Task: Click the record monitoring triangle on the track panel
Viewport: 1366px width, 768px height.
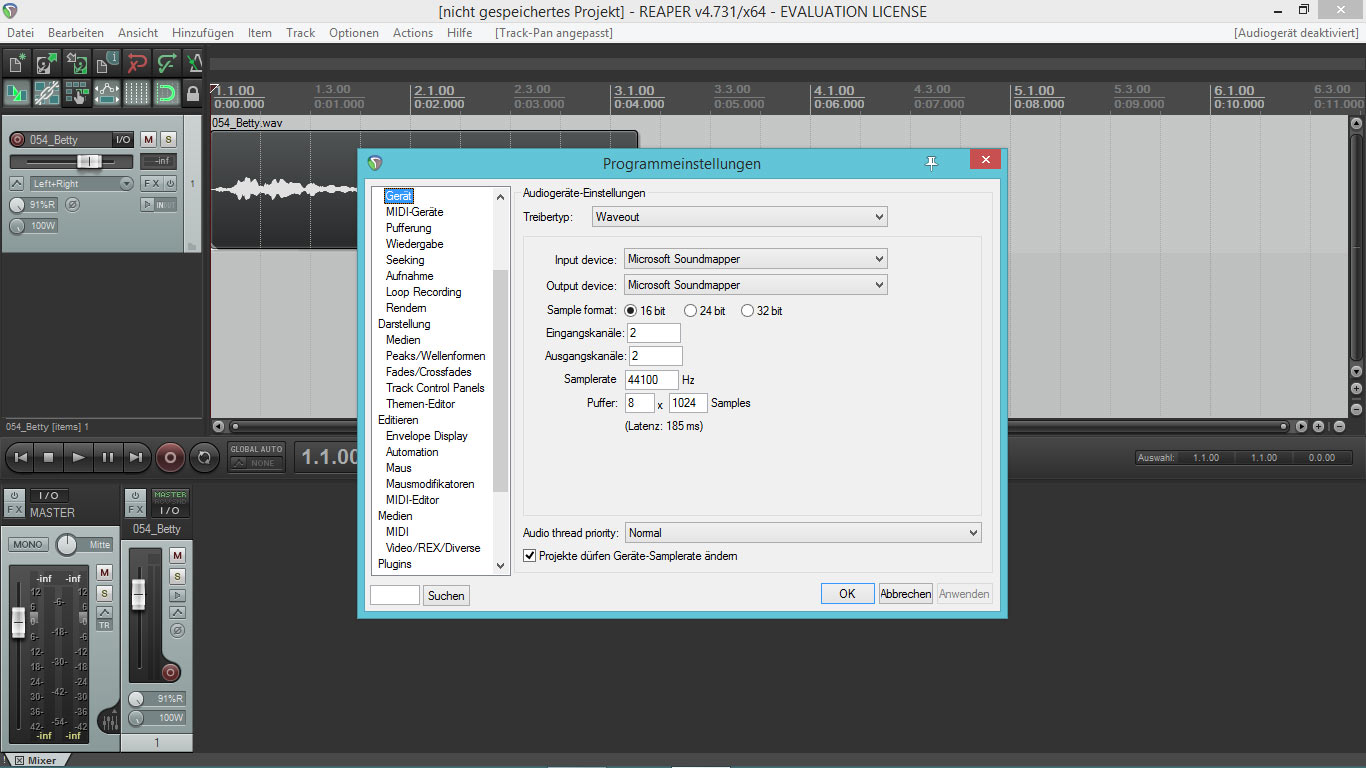Action: [147, 204]
